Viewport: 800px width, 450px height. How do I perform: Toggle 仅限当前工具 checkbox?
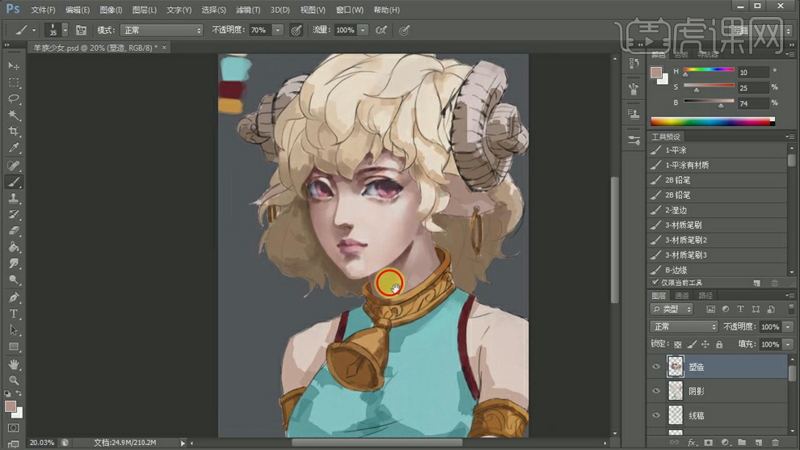click(655, 282)
